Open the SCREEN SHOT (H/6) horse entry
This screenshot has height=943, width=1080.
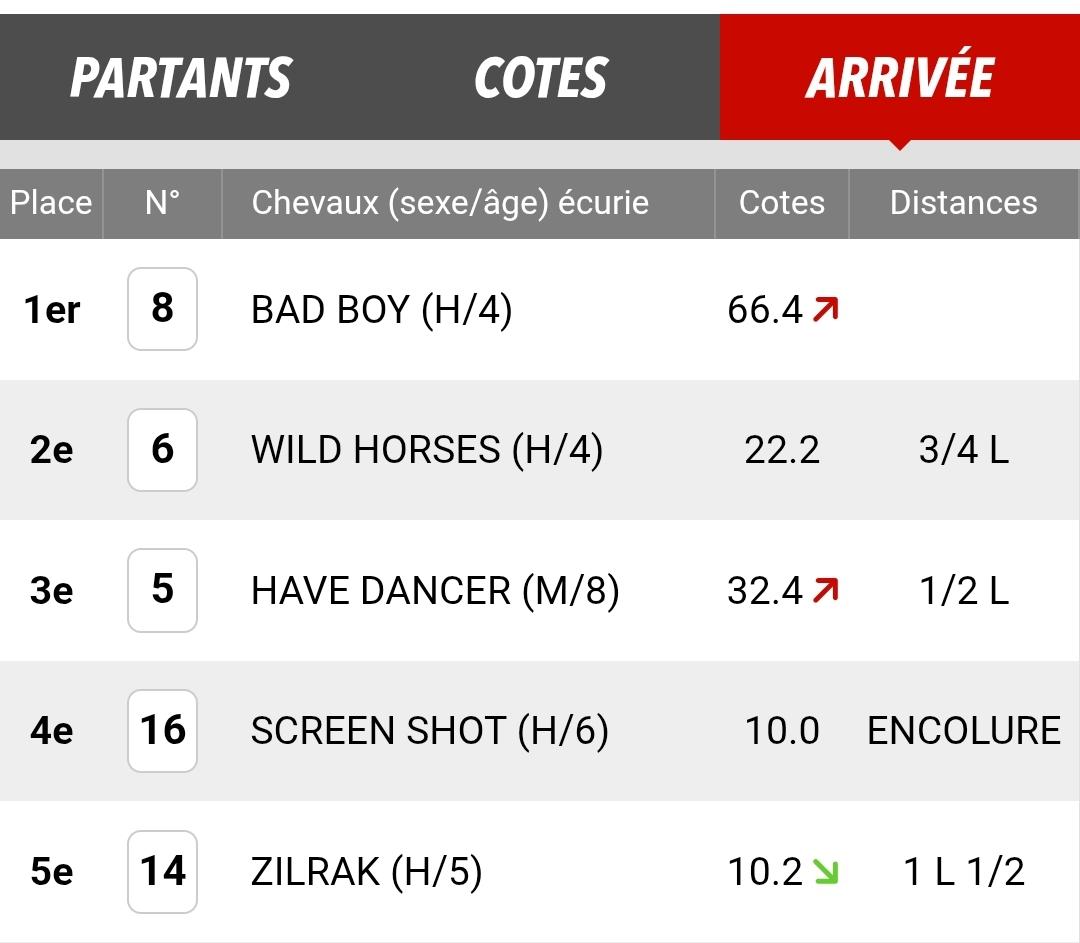tap(430, 731)
